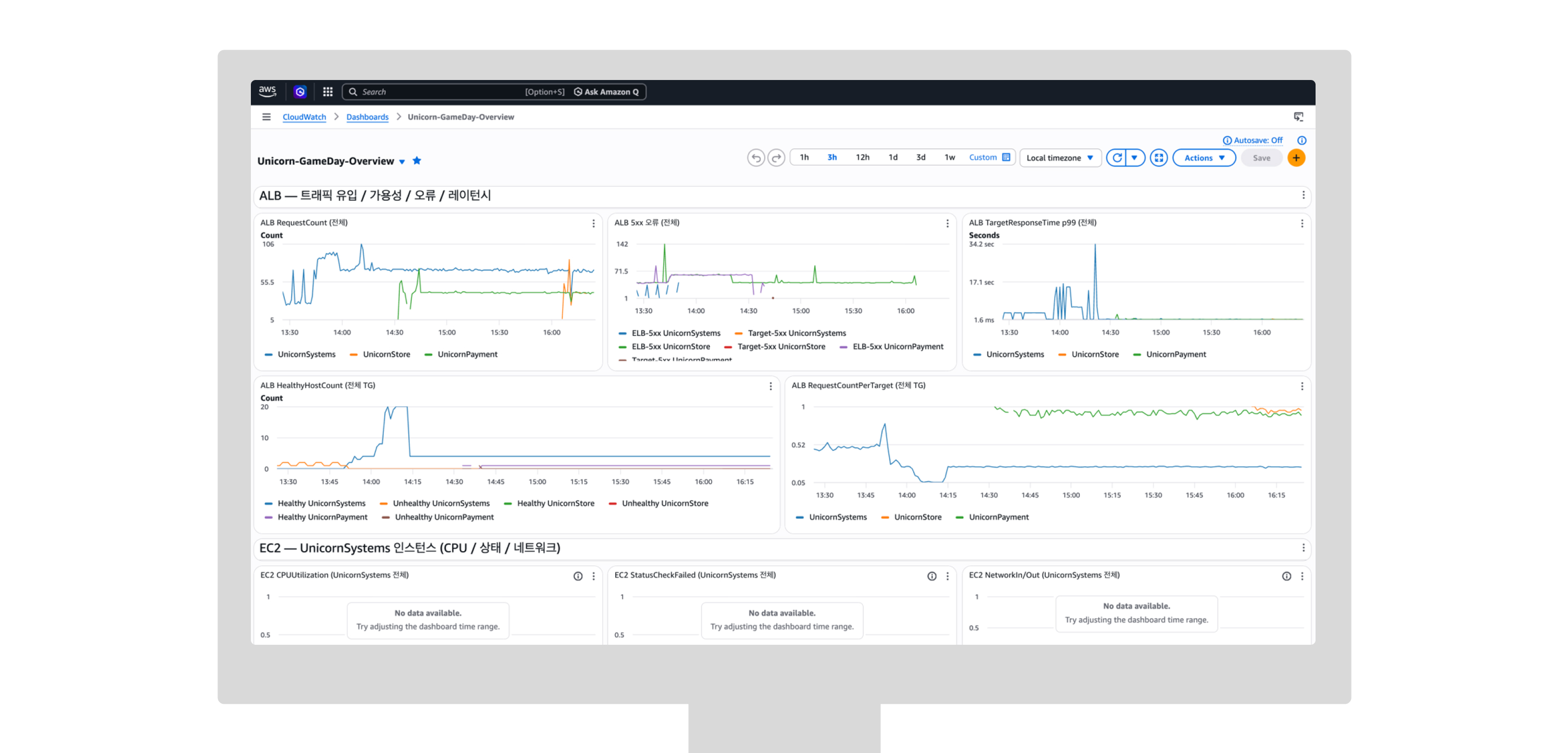The height and width of the screenshot is (753, 1568).
Task: Toggle UnicornPayment series in RequestCount legend
Action: tap(461, 355)
